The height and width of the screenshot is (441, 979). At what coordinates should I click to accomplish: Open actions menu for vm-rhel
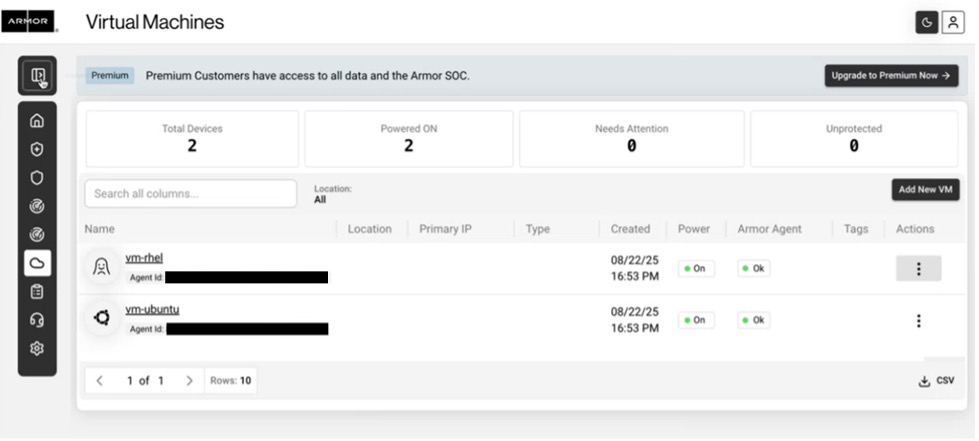pos(918,268)
